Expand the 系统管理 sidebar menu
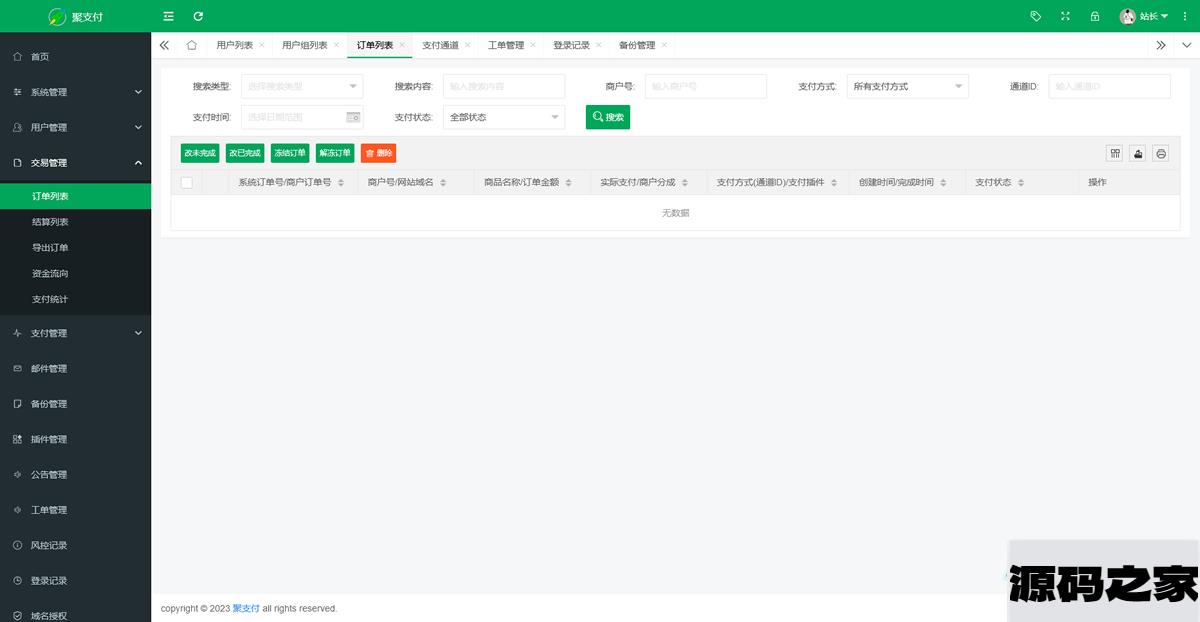Image resolution: width=1200 pixels, height=622 pixels. point(75,92)
